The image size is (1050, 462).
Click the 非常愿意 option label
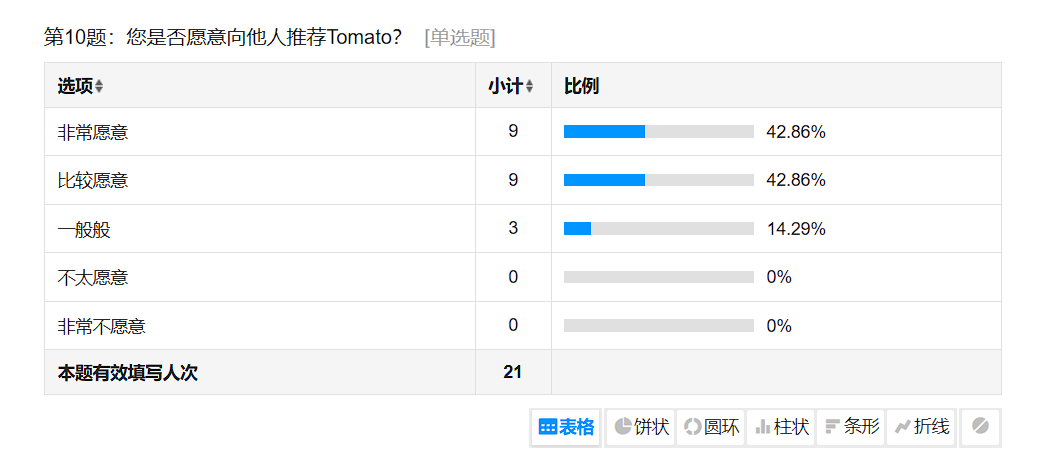[x=93, y=132]
